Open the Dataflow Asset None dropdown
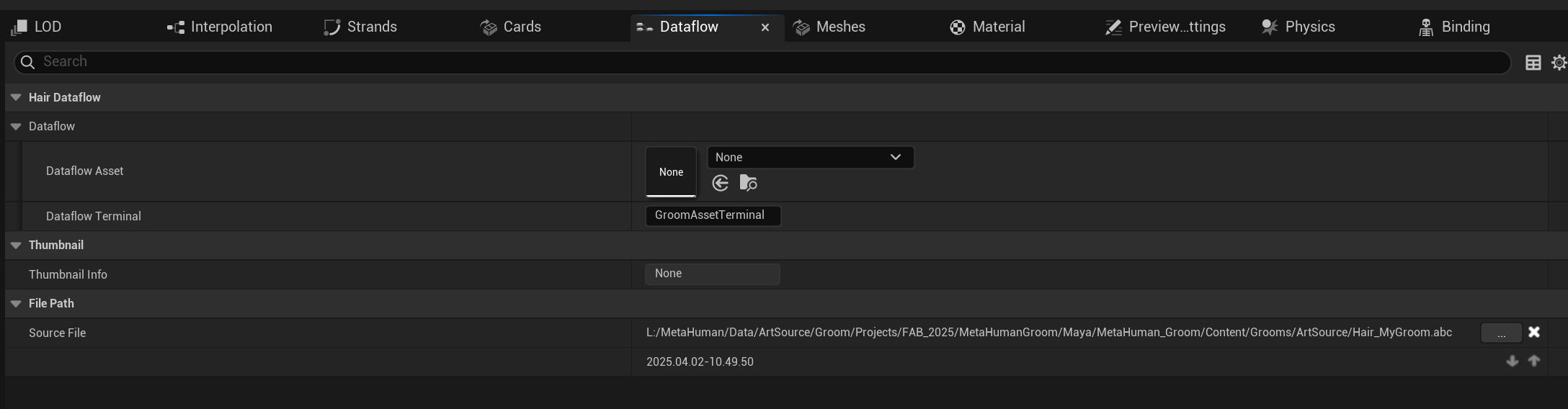1568x409 pixels. click(811, 157)
